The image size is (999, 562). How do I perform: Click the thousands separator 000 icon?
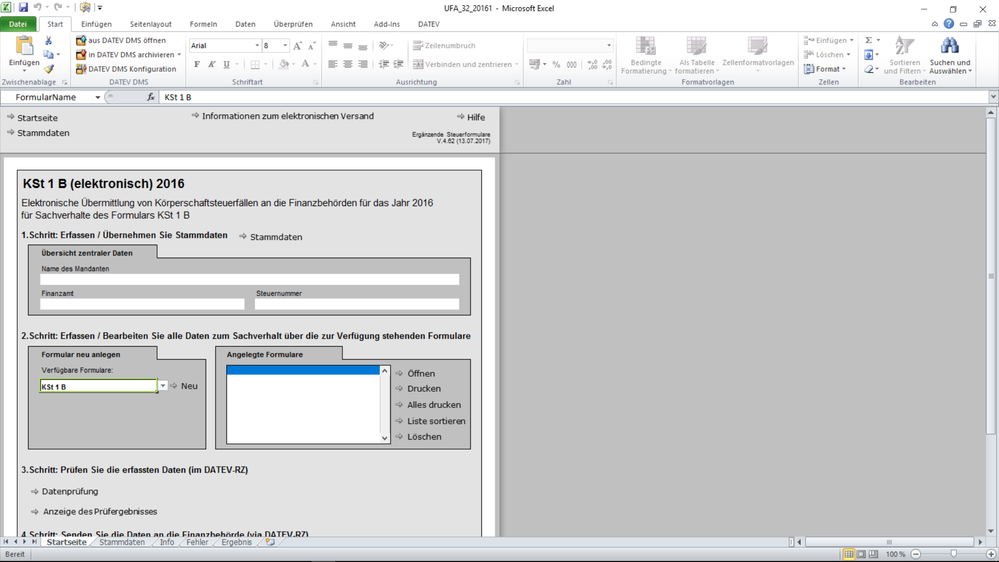(x=571, y=64)
